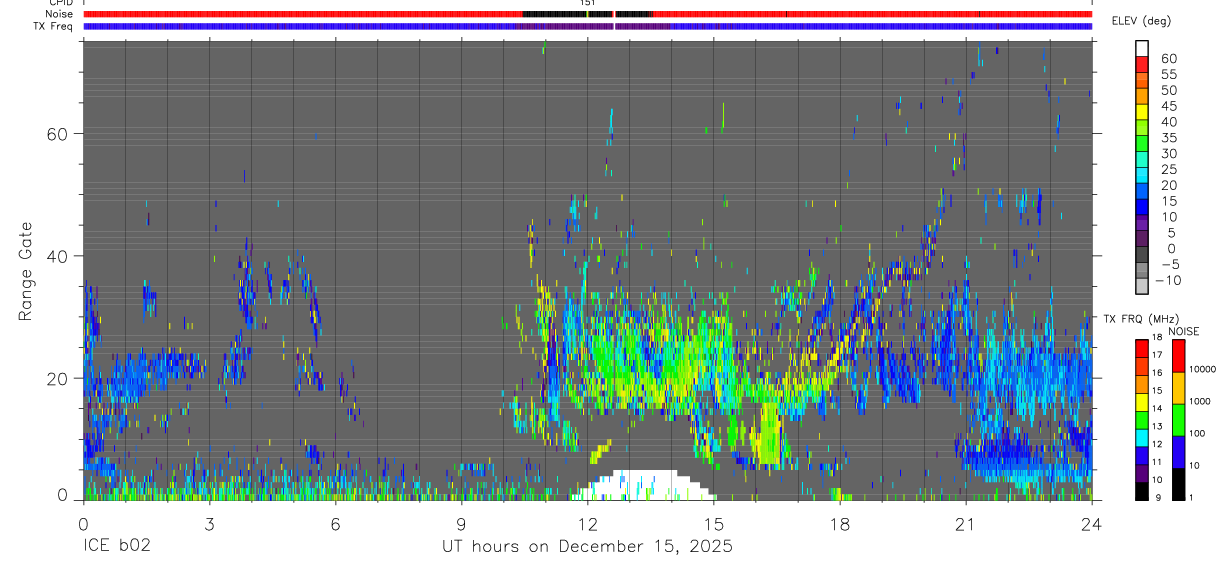Pick the black bottom segment of TX FRQ colorbar
1228x567 pixels.
tap(1142, 491)
